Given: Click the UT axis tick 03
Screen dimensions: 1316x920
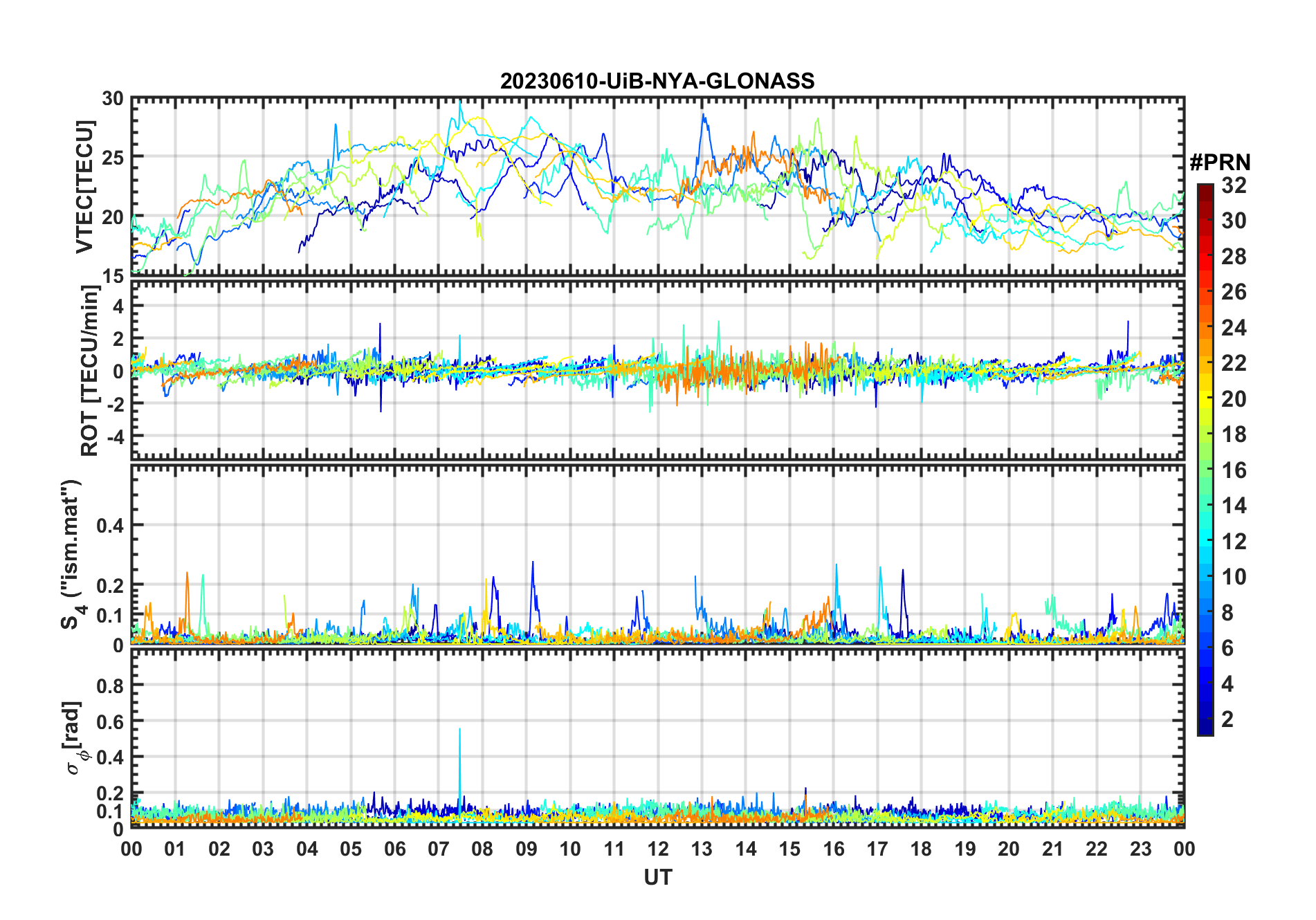Looking at the screenshot, I should pyautogui.click(x=263, y=849).
